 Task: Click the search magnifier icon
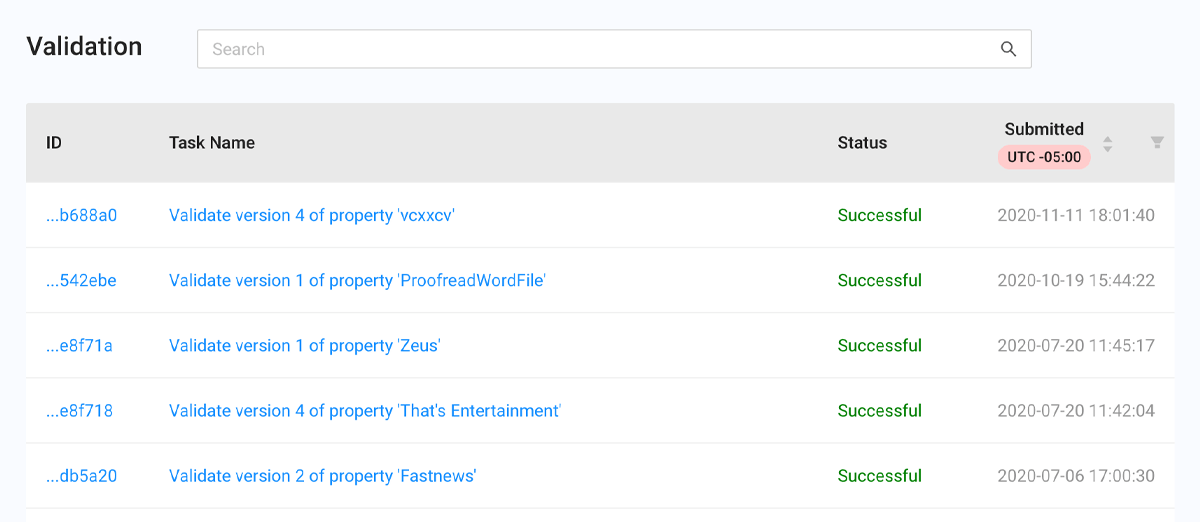coord(1008,49)
